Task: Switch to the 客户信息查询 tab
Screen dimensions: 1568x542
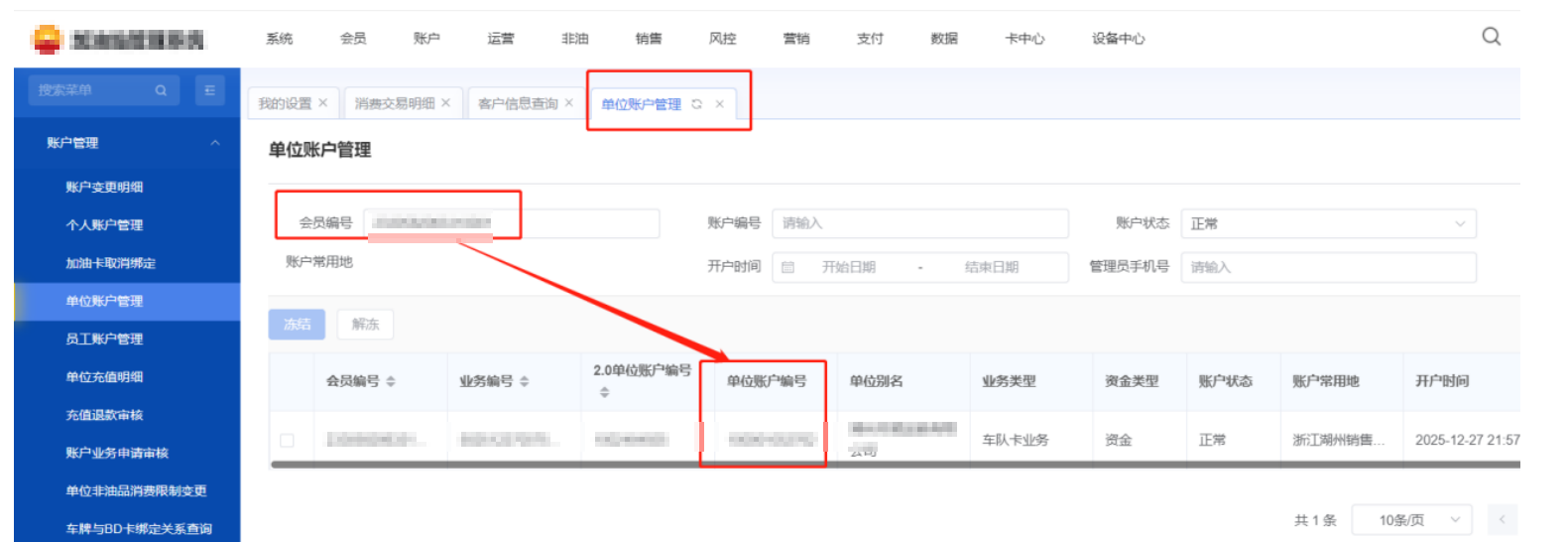Action: 517,103
